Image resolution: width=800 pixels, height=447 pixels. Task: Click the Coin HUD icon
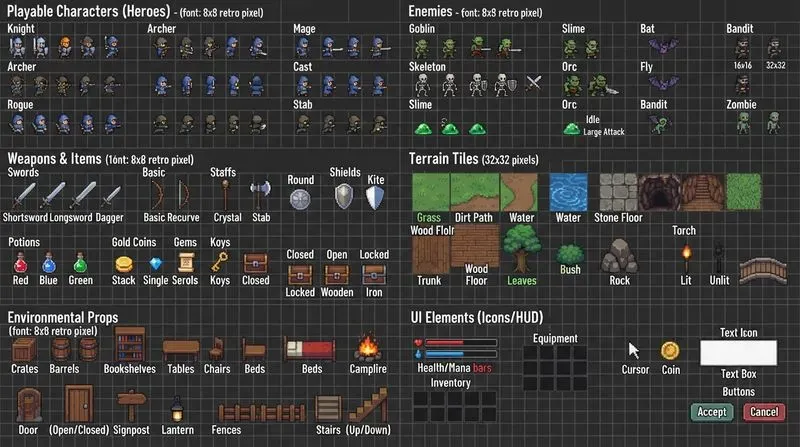tap(670, 351)
